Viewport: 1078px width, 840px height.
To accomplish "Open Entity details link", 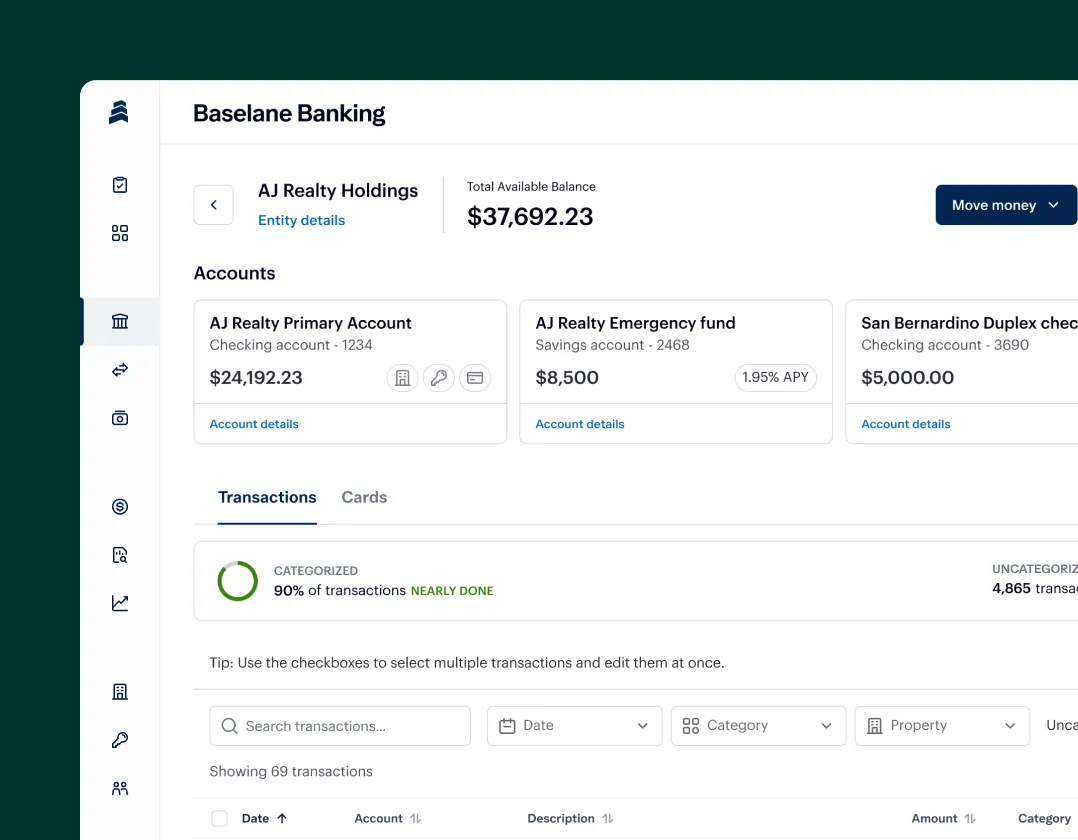I will (x=301, y=221).
